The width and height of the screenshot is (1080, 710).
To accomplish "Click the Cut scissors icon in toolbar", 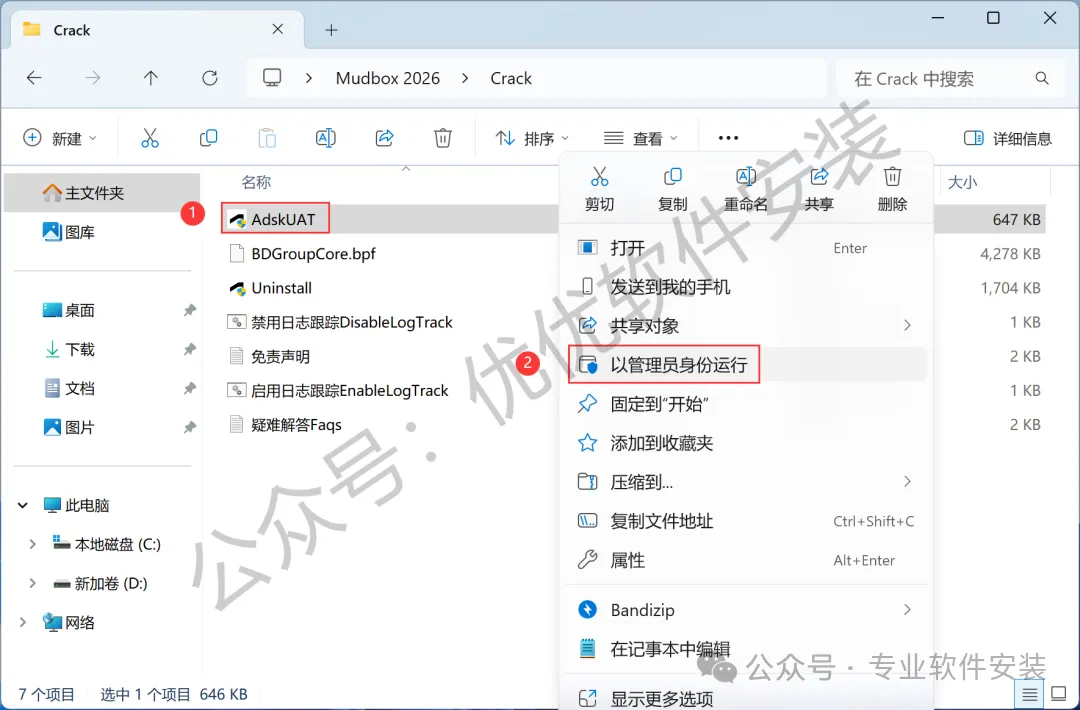I will tap(149, 138).
